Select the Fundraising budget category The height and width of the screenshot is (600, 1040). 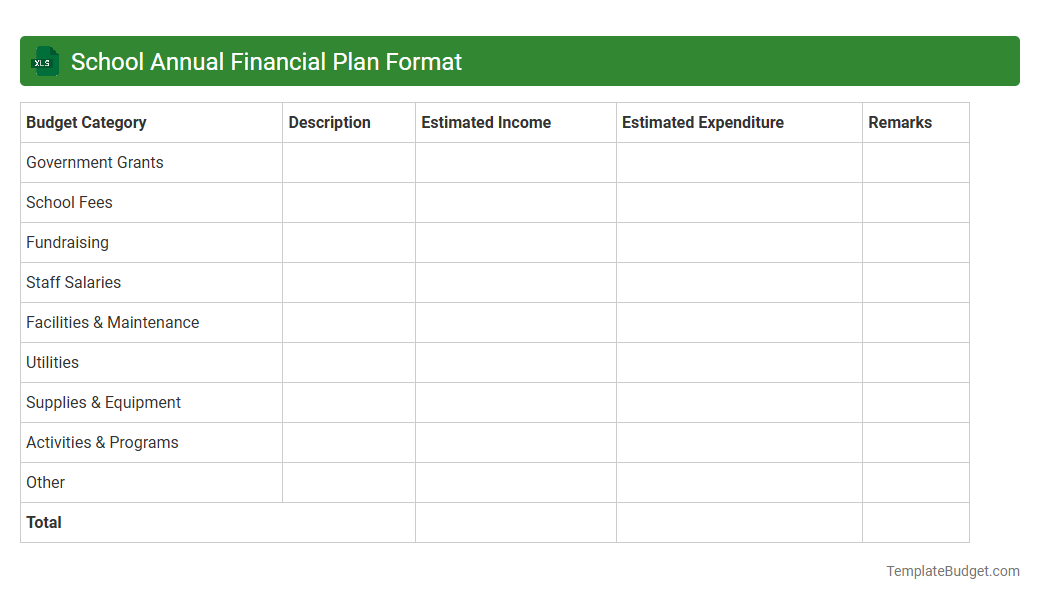(x=67, y=242)
